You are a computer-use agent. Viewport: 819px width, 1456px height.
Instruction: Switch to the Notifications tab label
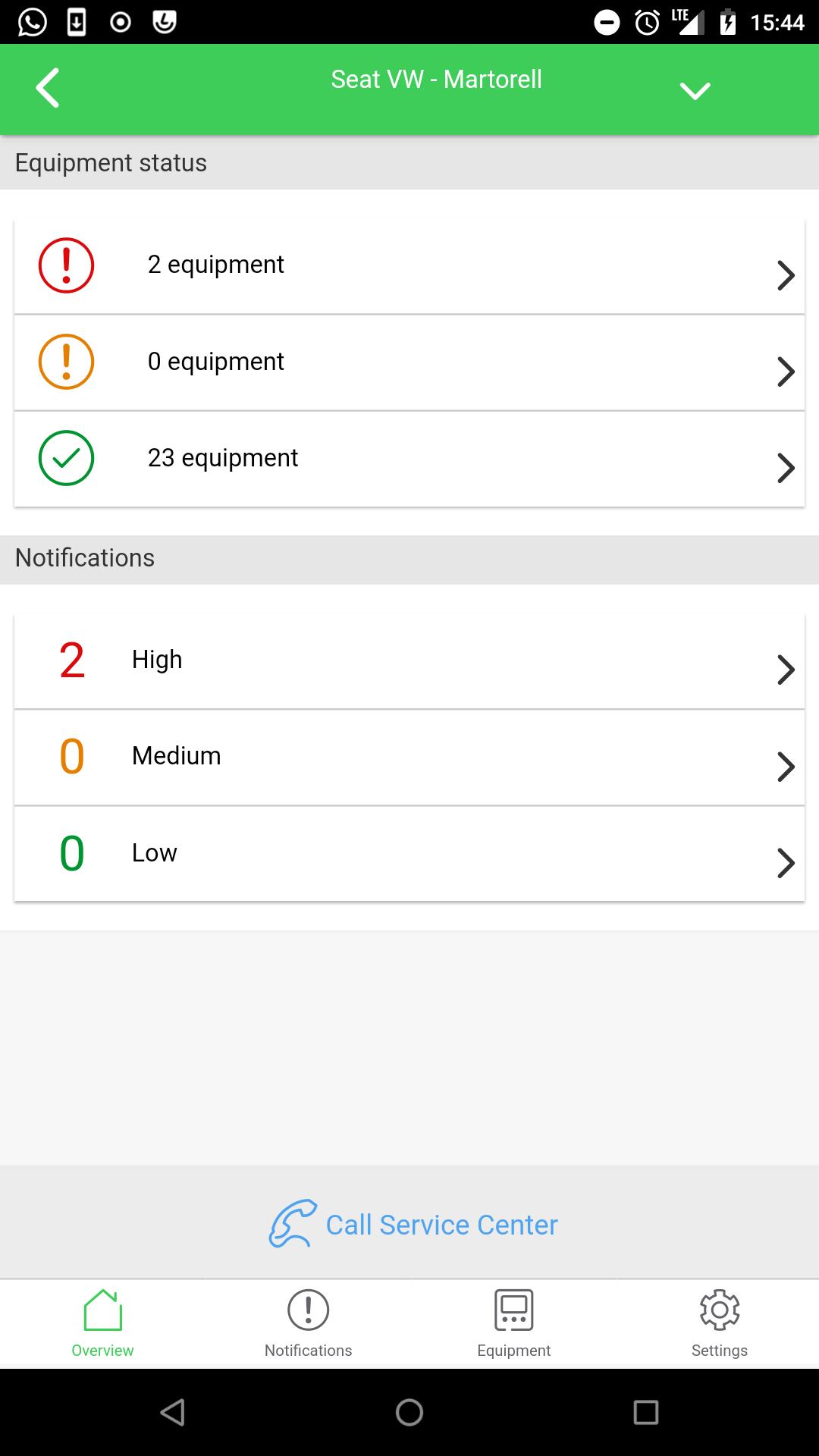pyautogui.click(x=308, y=1351)
